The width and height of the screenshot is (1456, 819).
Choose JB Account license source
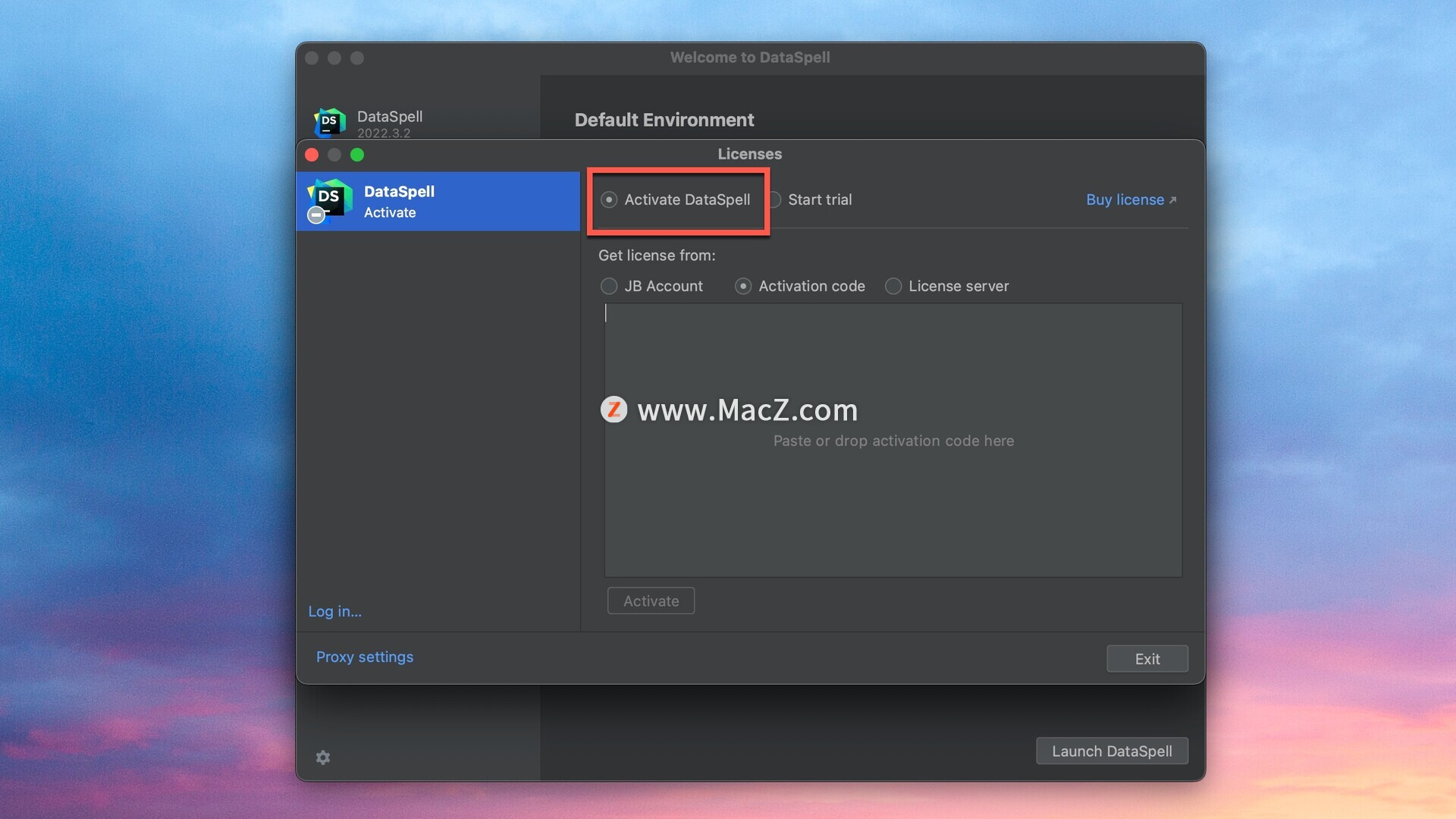pos(609,286)
